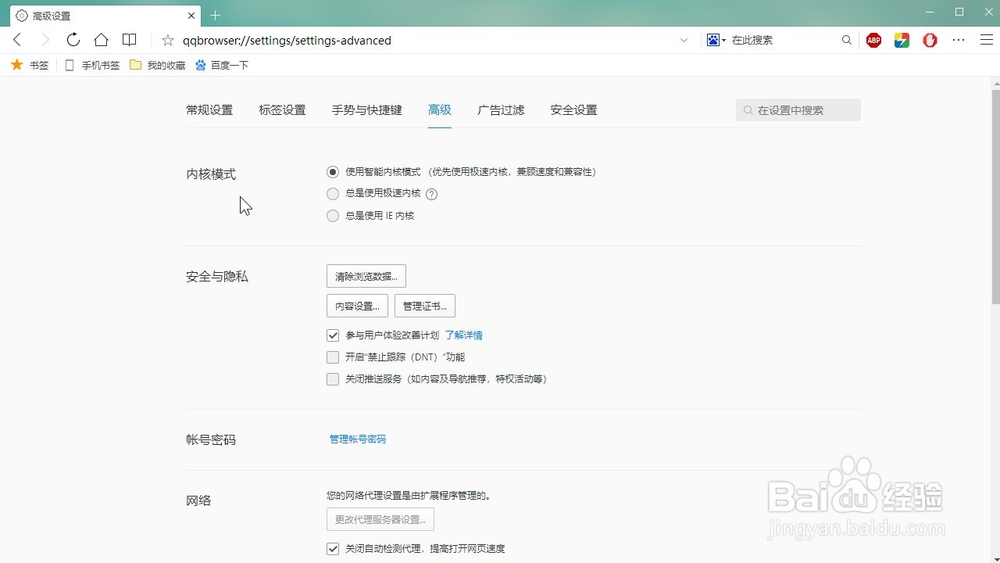Open the colorful square extension icon
Viewport: 1000px width, 563px height.
coord(902,40)
